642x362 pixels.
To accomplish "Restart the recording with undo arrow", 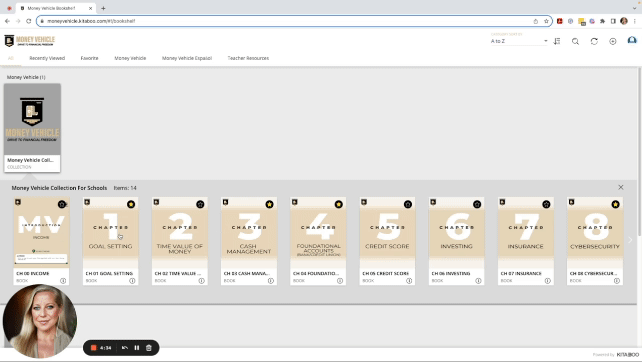I will click(x=125, y=348).
